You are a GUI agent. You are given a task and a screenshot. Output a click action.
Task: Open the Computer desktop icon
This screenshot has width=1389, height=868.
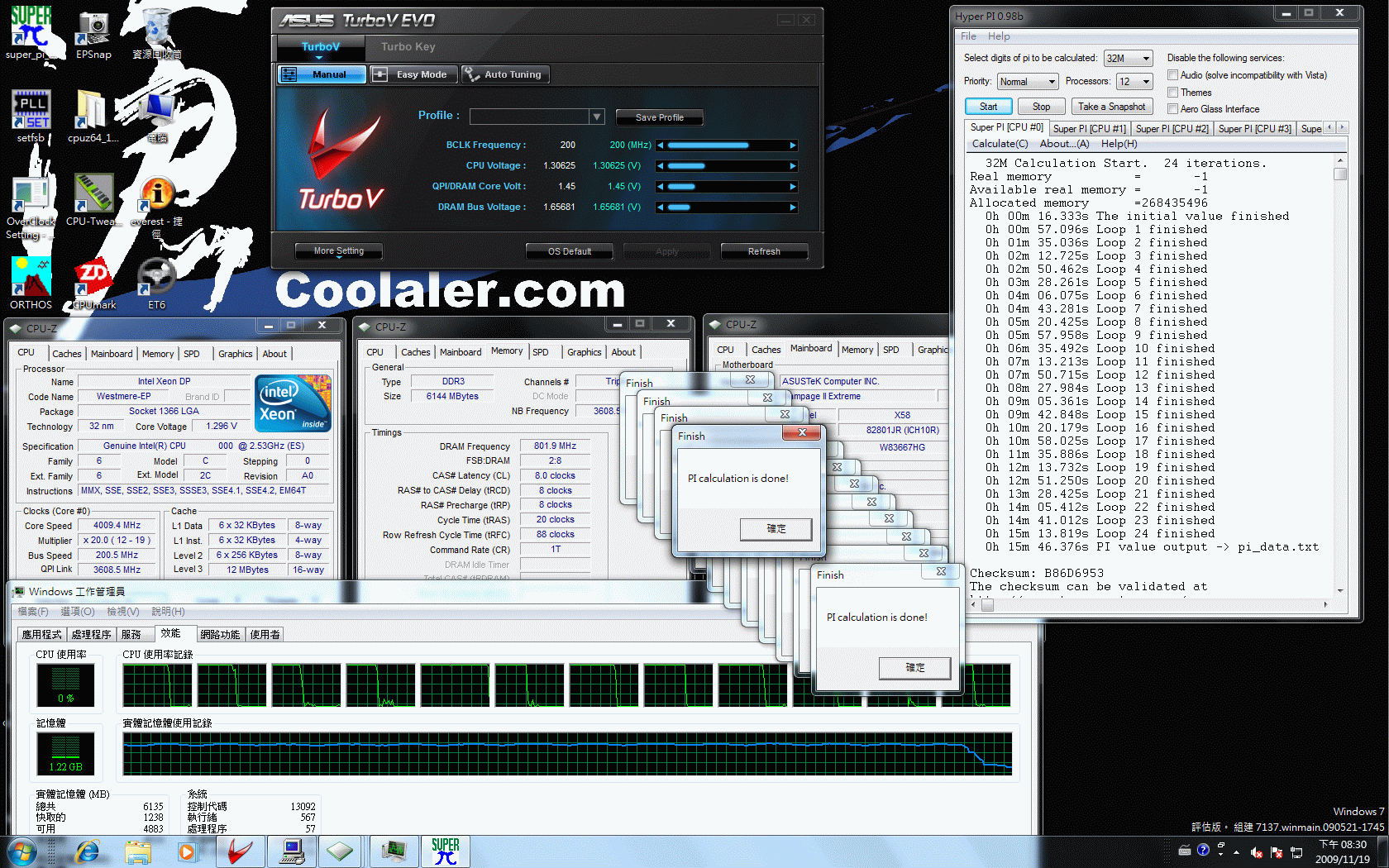[x=156, y=116]
